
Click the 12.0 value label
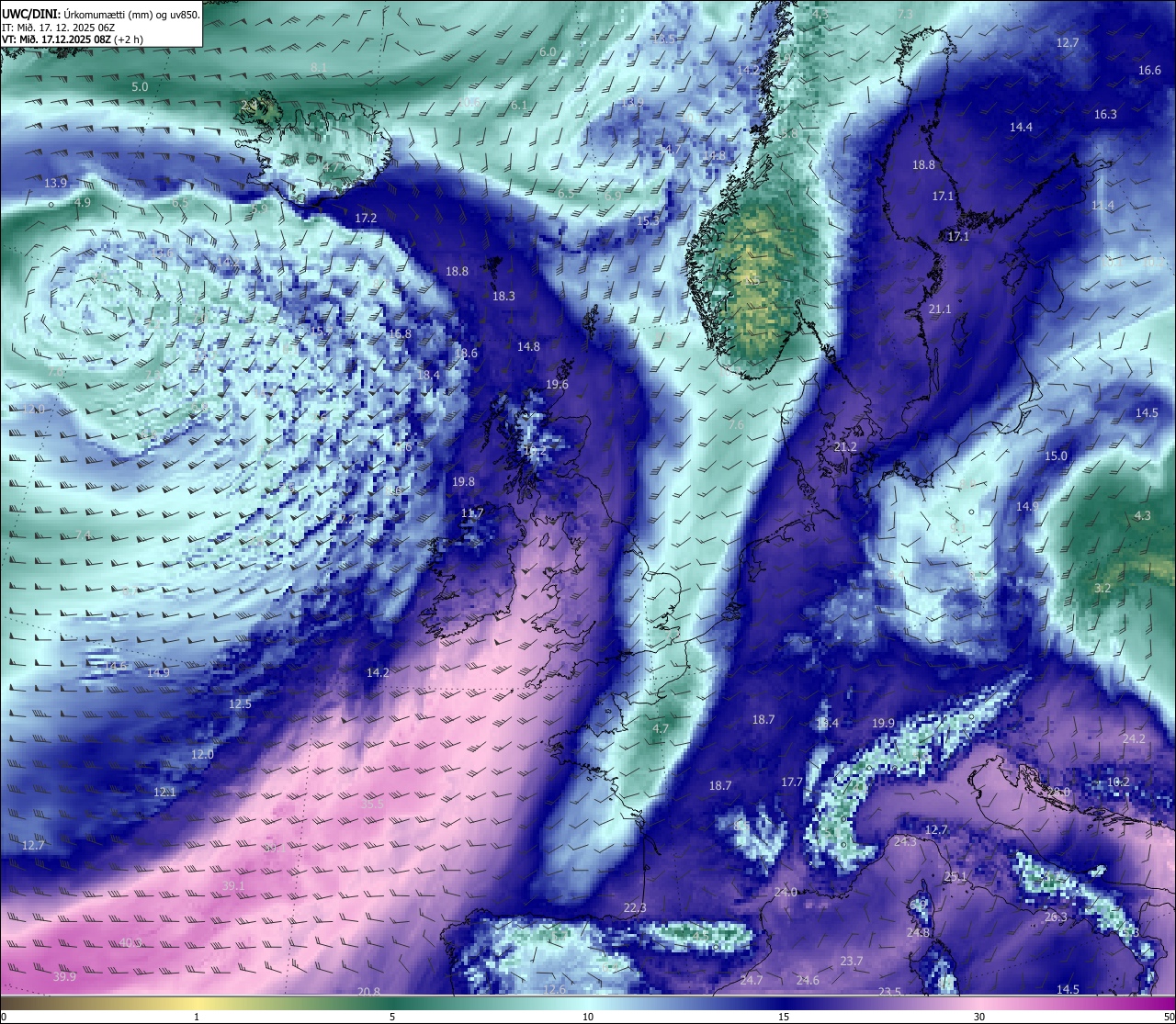202,755
